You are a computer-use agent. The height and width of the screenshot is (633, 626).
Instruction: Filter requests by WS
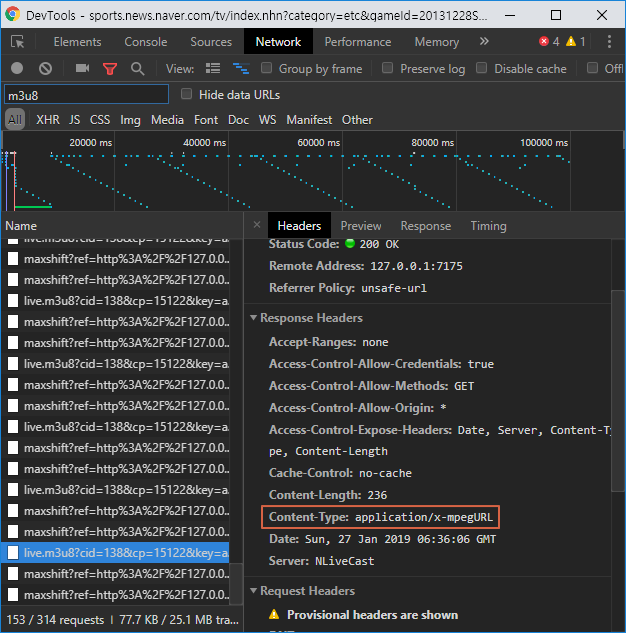[267, 120]
